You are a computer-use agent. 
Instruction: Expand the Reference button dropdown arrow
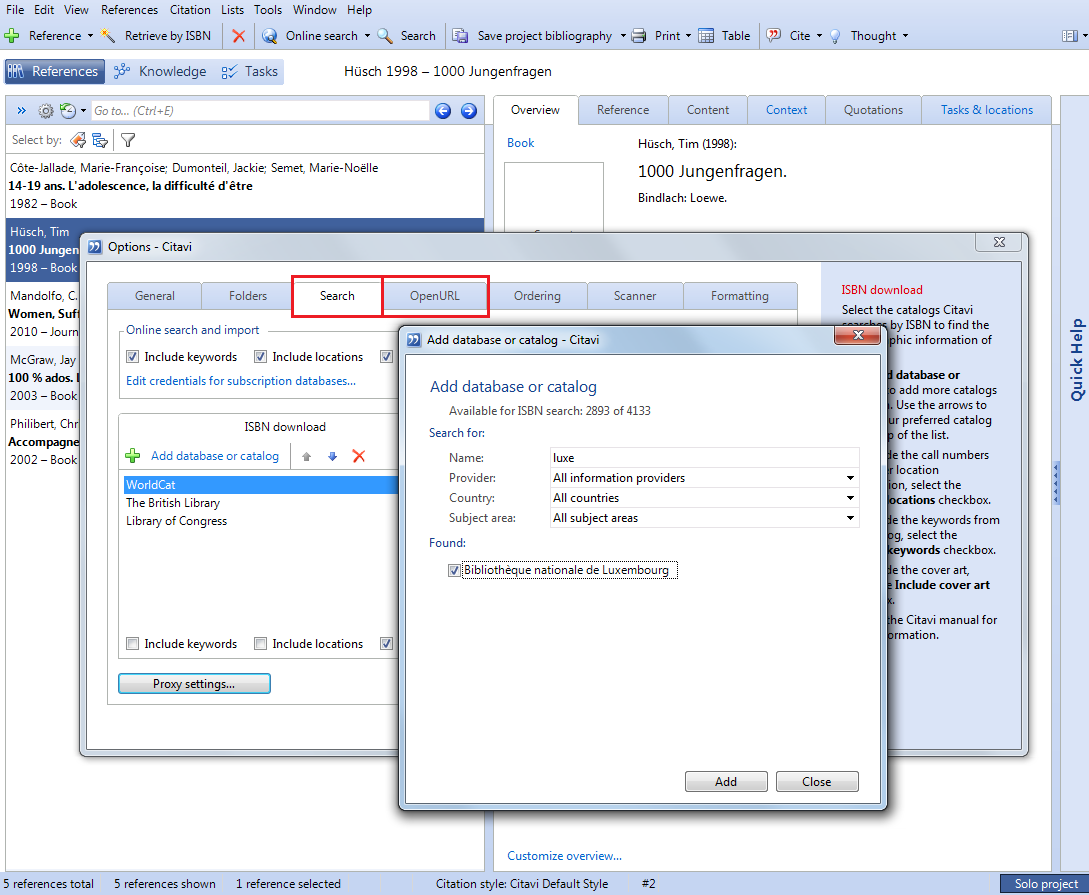click(90, 35)
